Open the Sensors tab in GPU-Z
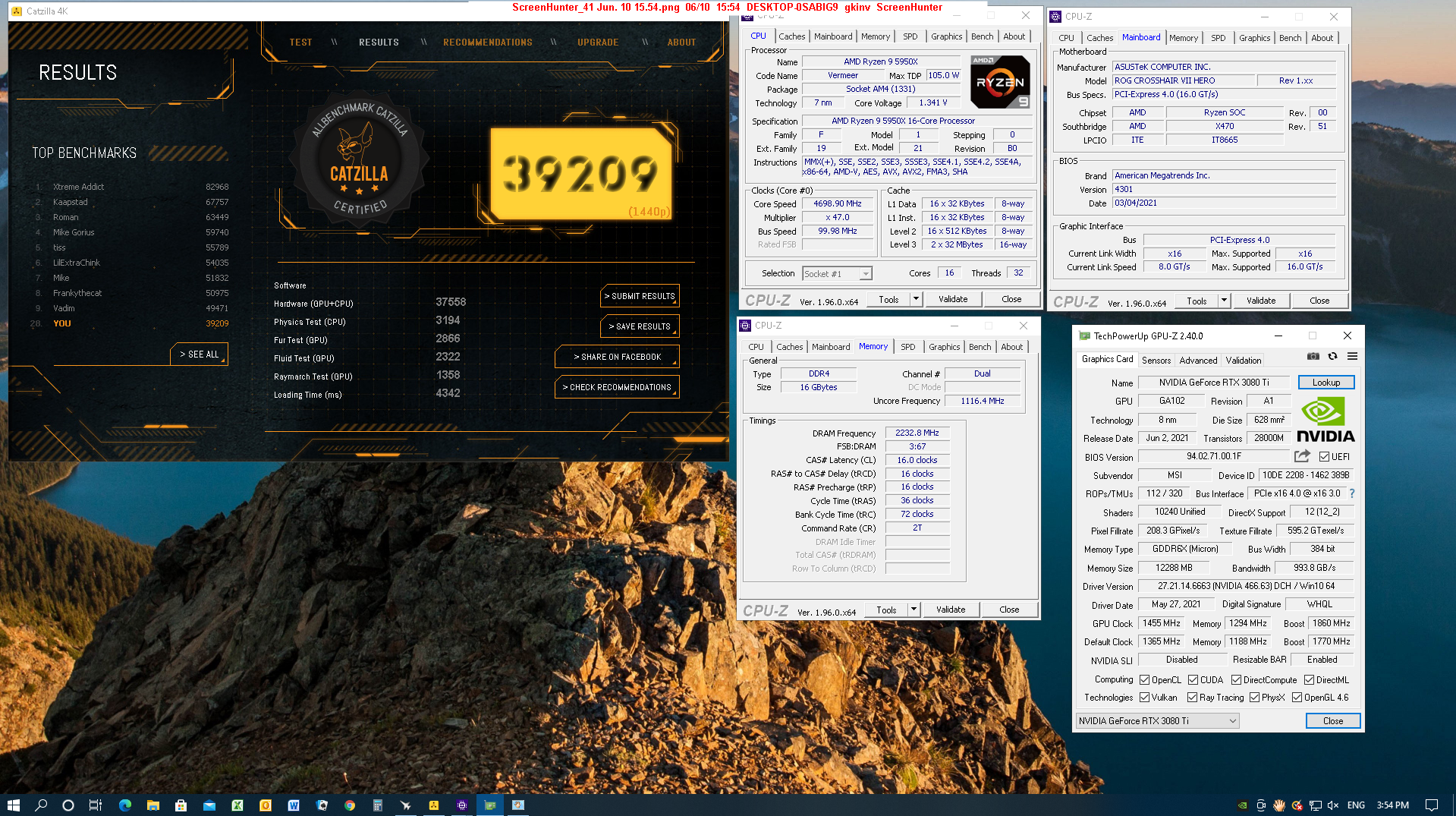Viewport: 1456px width, 816px height. [x=1156, y=361]
